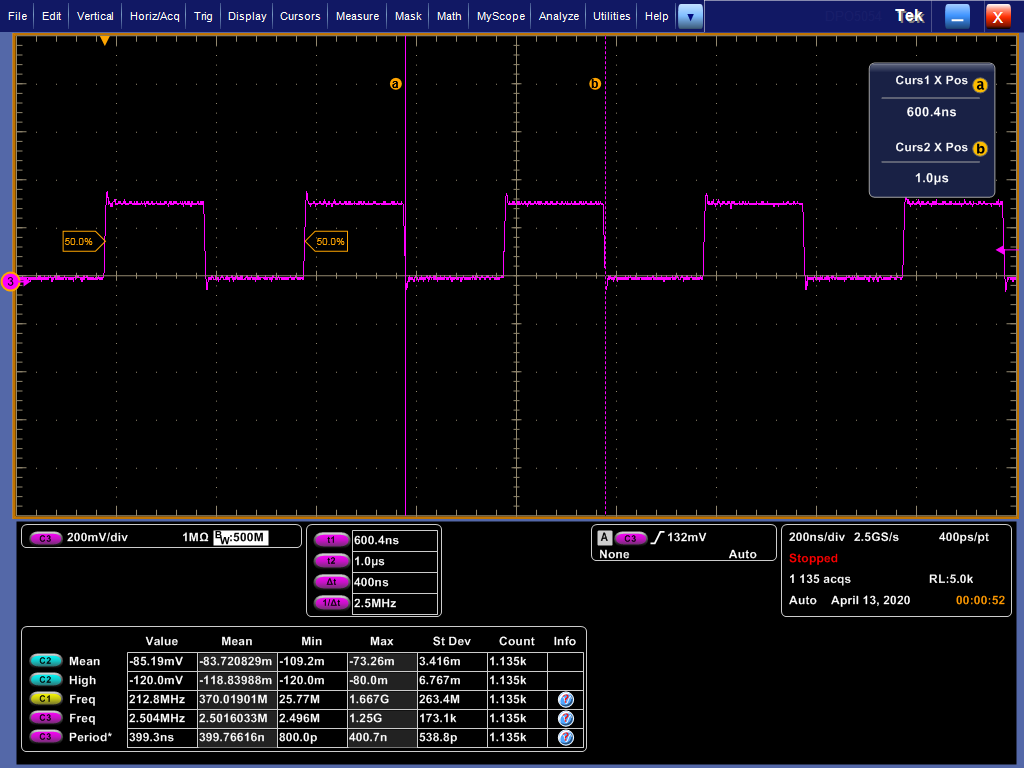This screenshot has height=768, width=1024.
Task: Open the Display menu
Action: pos(247,16)
